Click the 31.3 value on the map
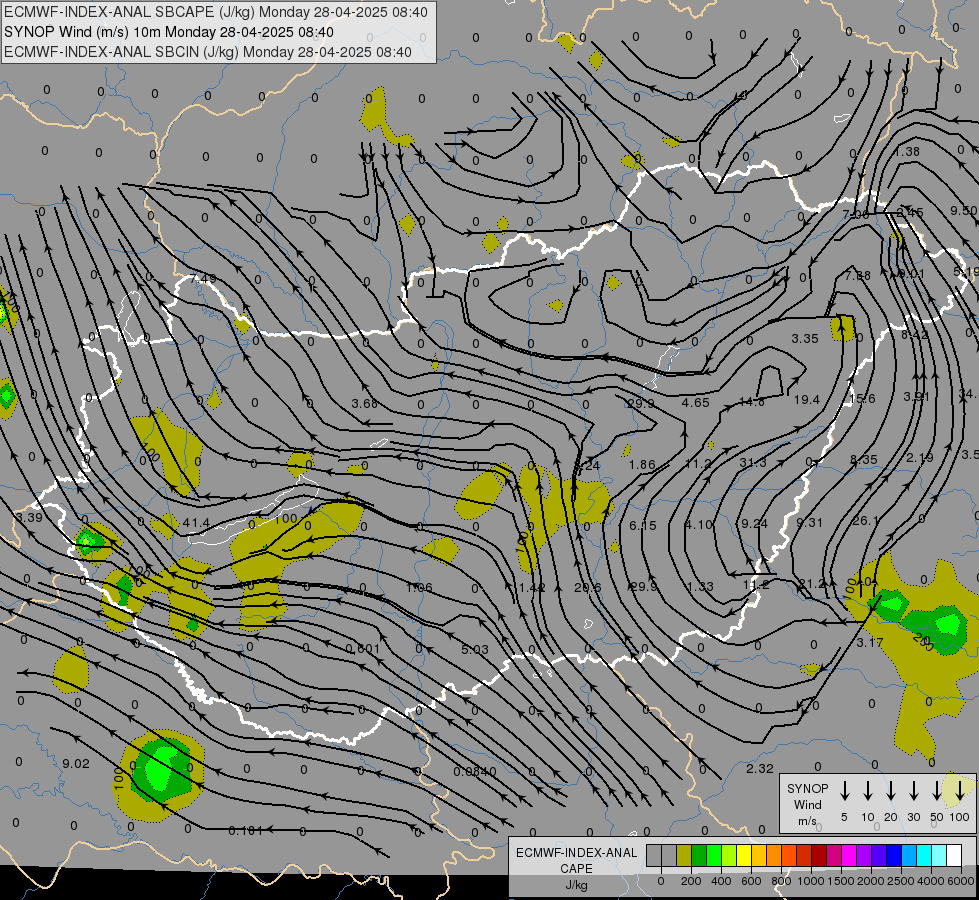 (x=753, y=462)
